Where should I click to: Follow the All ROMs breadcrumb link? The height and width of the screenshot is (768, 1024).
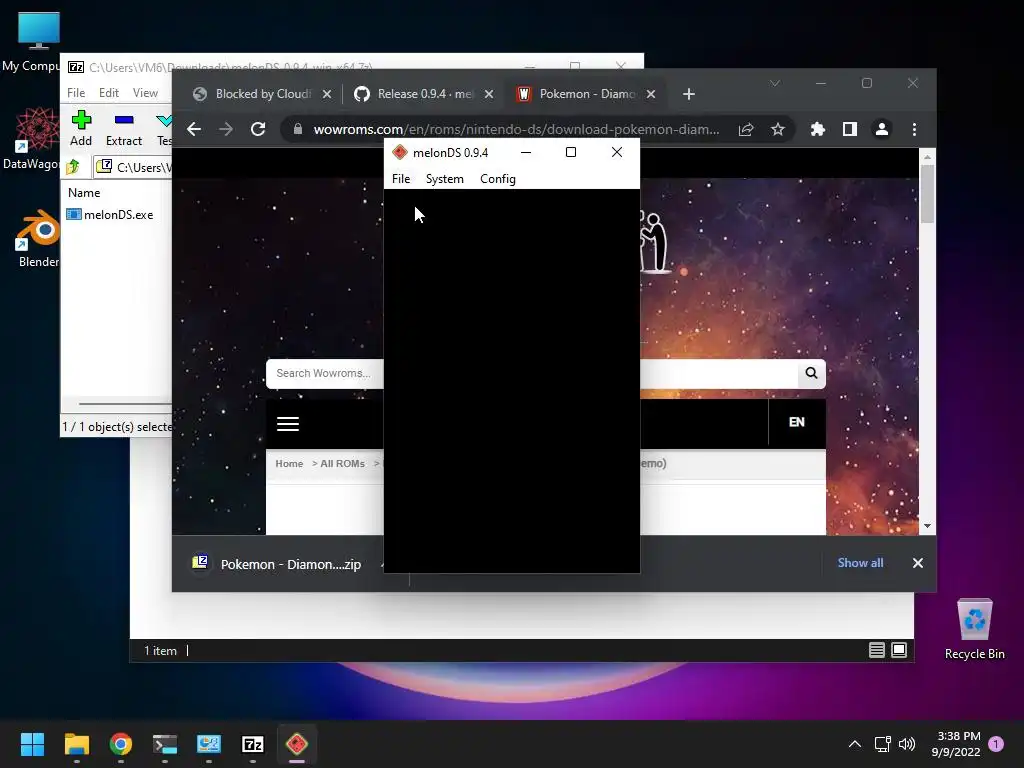tap(342, 464)
